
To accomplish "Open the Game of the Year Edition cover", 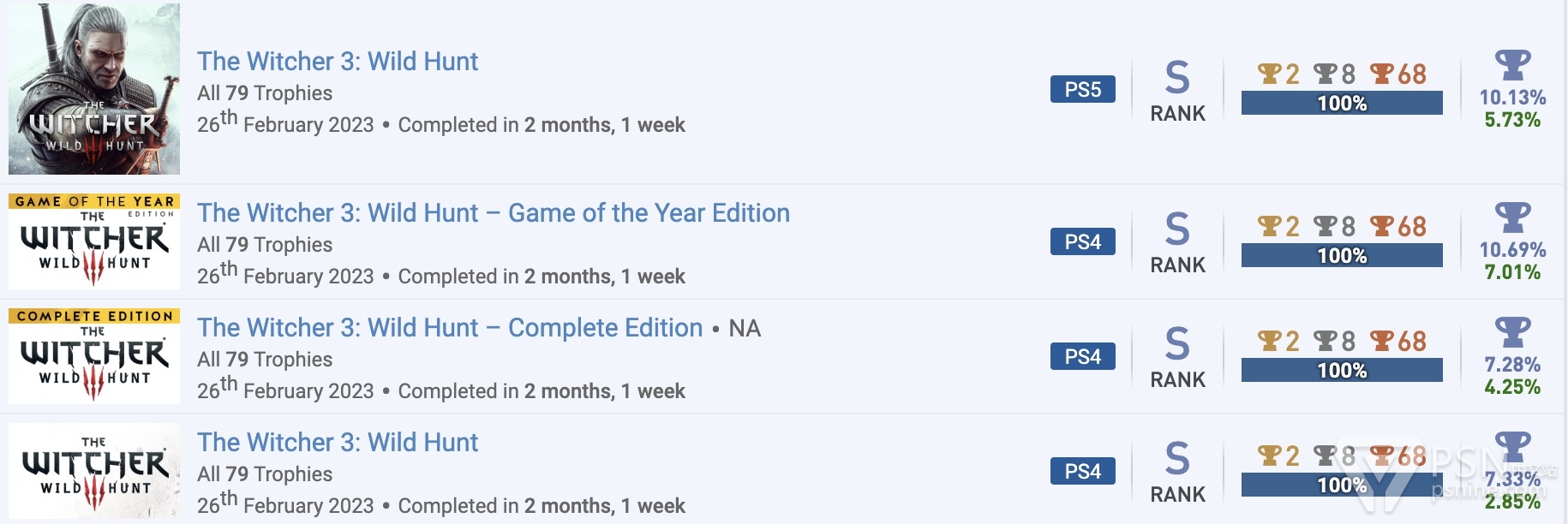I will (x=94, y=241).
